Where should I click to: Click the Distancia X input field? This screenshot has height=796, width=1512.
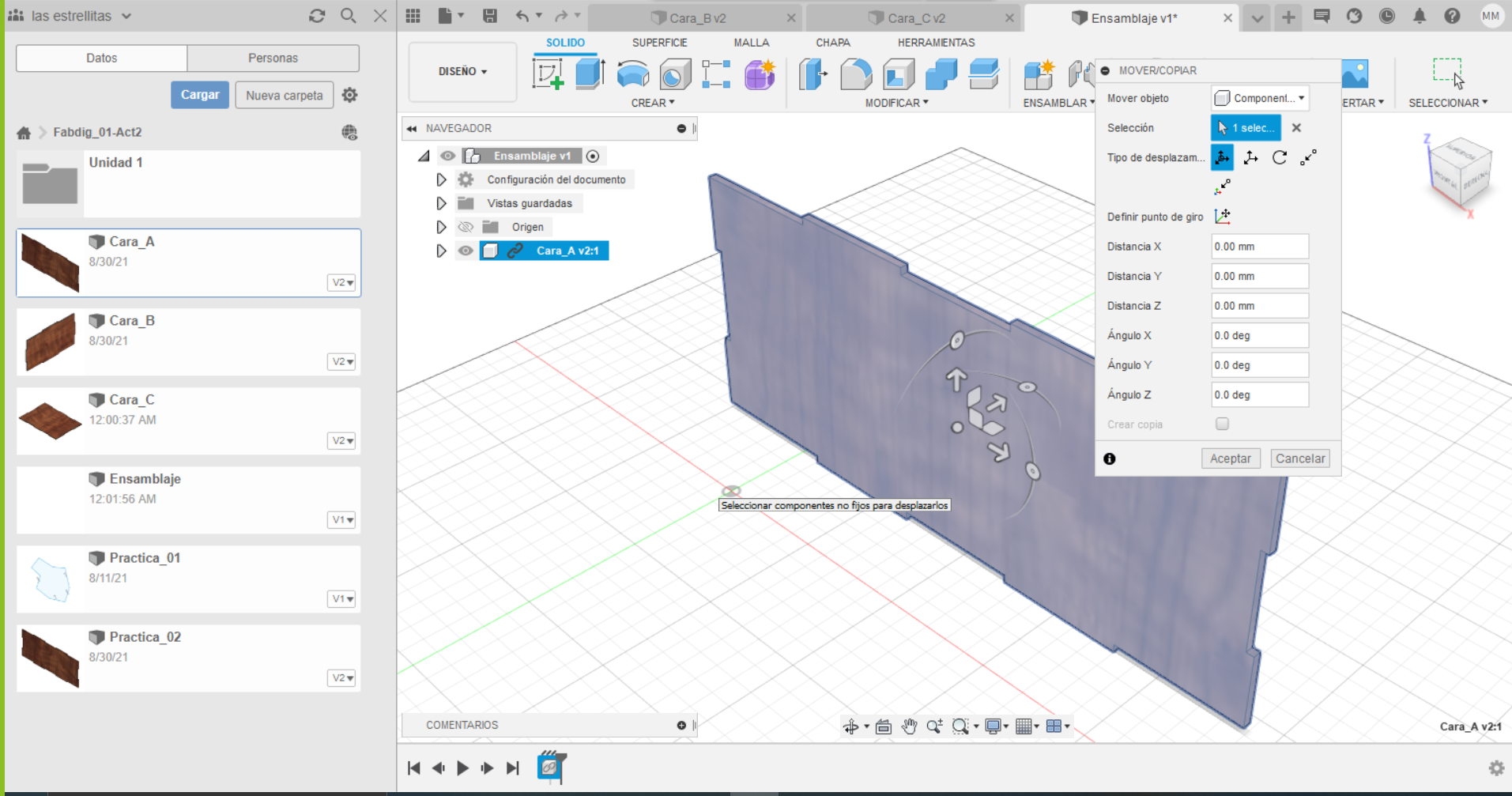[x=1260, y=247]
